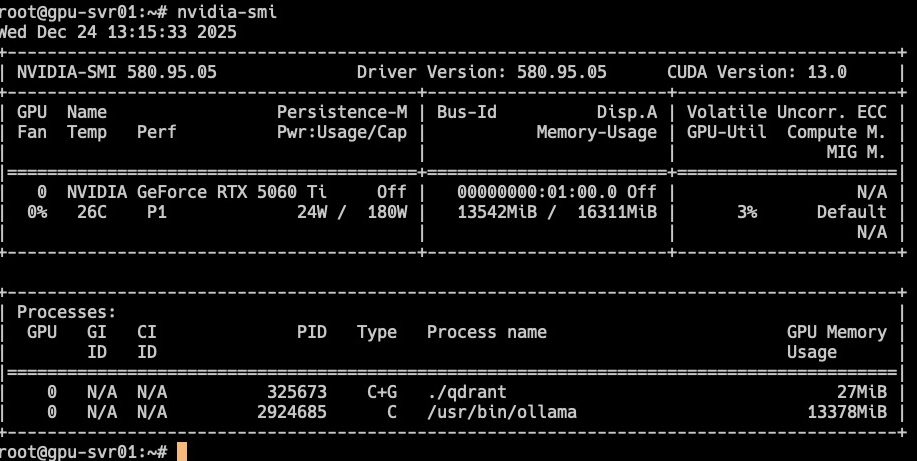Image resolution: width=917 pixels, height=461 pixels.
Task: Click the 26C GPU temperature reading
Action: (91, 212)
